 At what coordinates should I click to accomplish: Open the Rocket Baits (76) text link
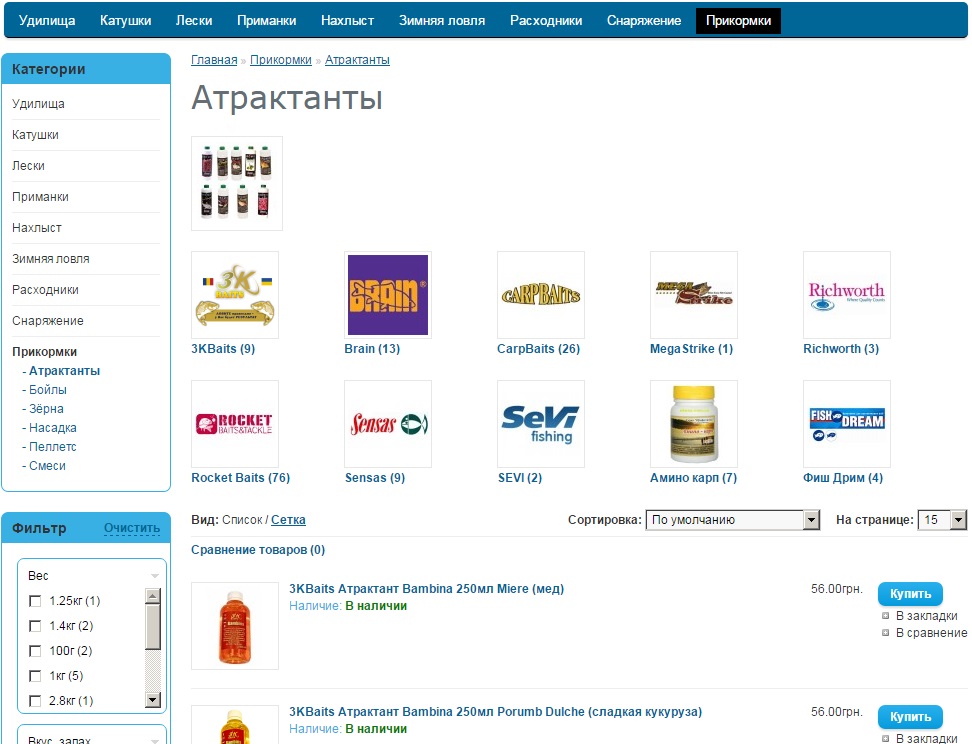point(241,478)
